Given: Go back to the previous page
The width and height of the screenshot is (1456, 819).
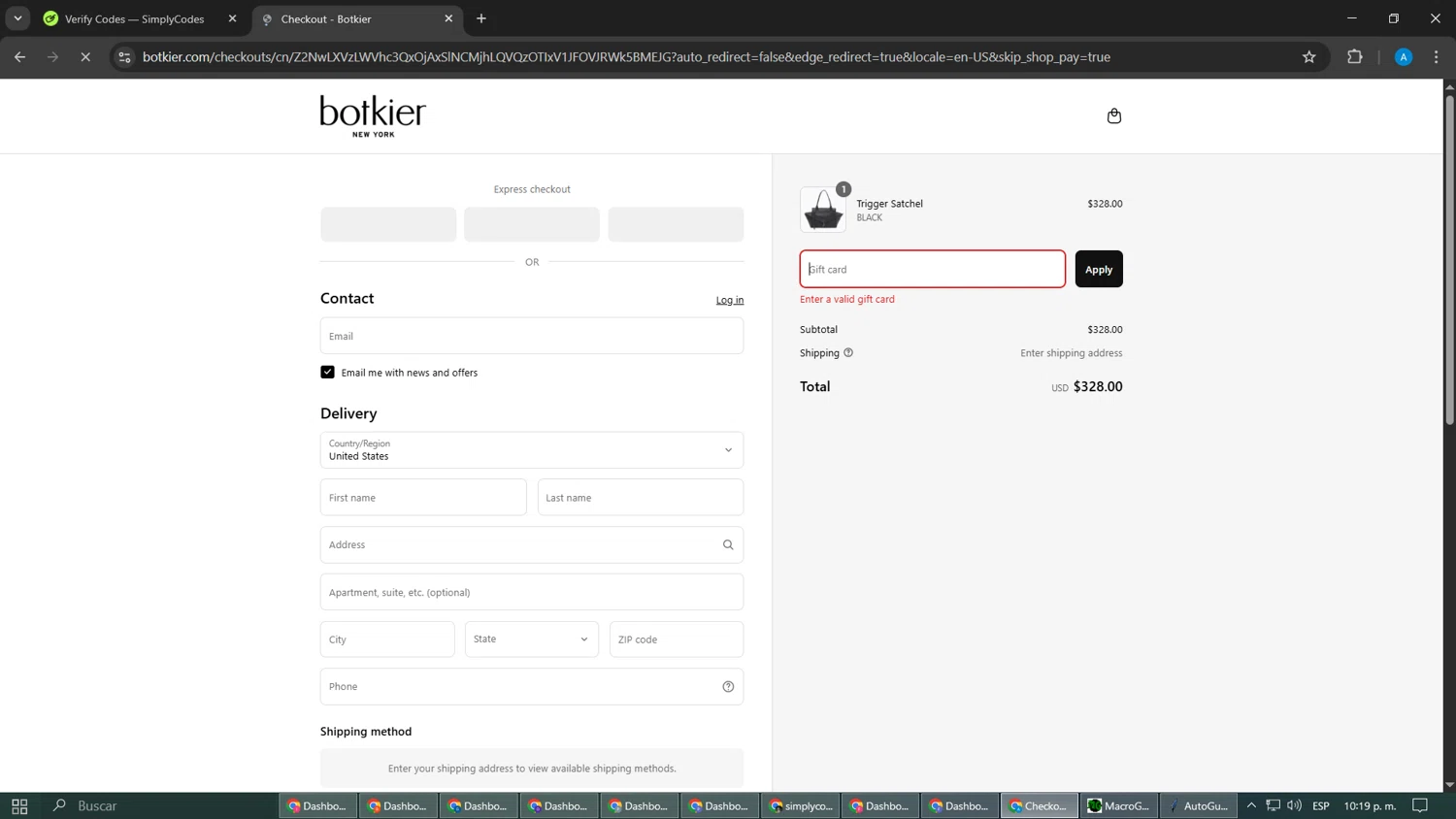Looking at the screenshot, I should pyautogui.click(x=19, y=57).
